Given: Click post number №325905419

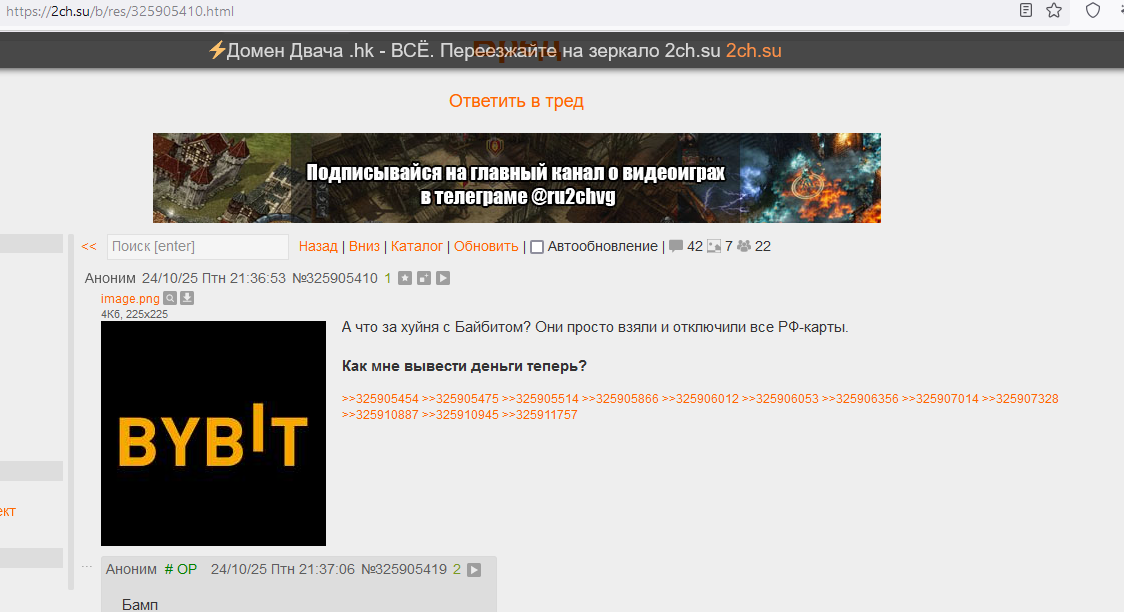Looking at the screenshot, I should [404, 570].
